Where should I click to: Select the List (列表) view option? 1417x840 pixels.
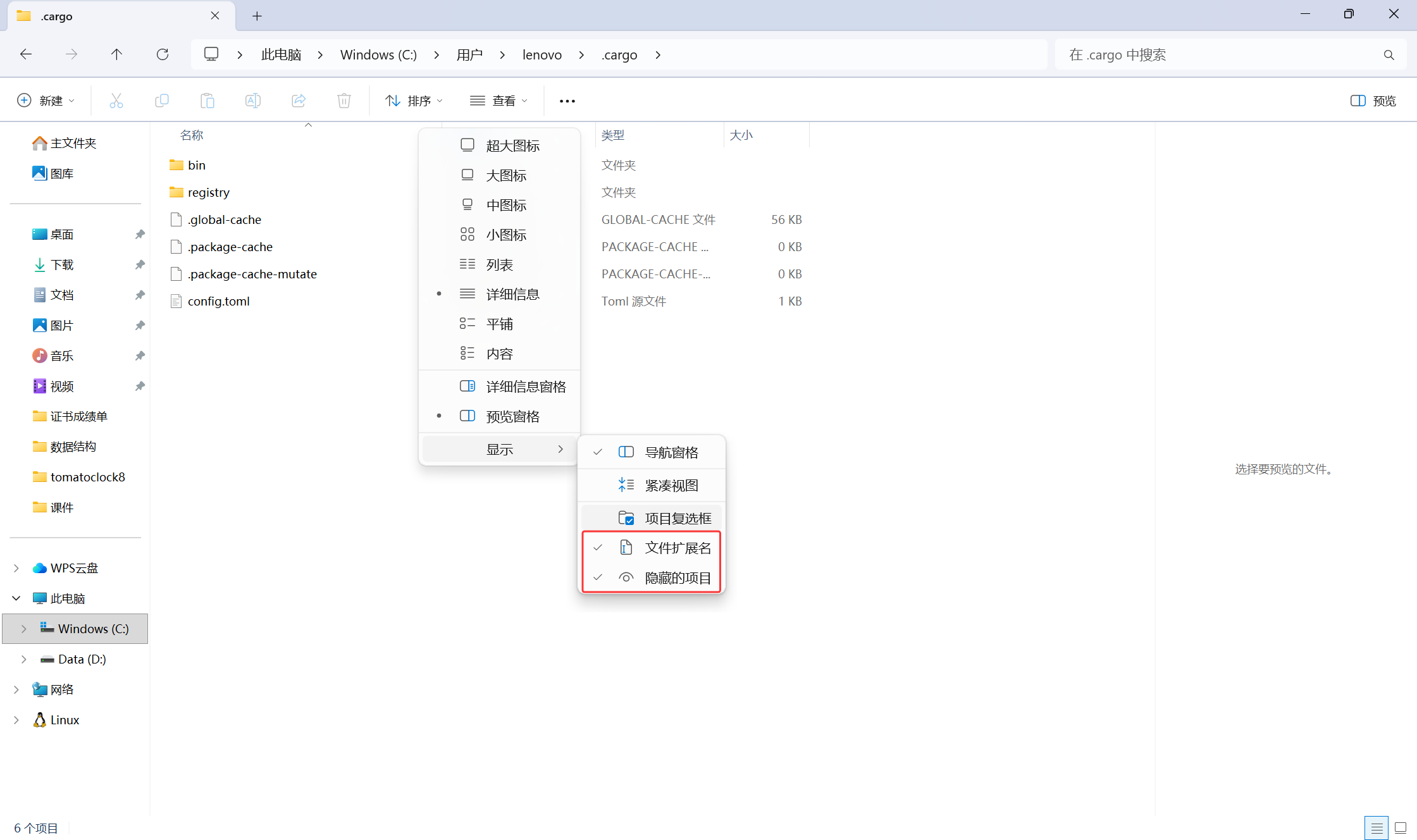[499, 264]
